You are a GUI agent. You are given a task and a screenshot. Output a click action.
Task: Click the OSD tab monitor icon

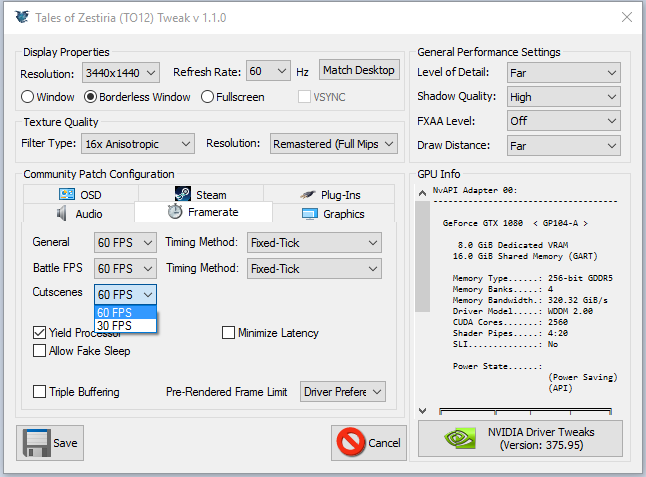67,194
